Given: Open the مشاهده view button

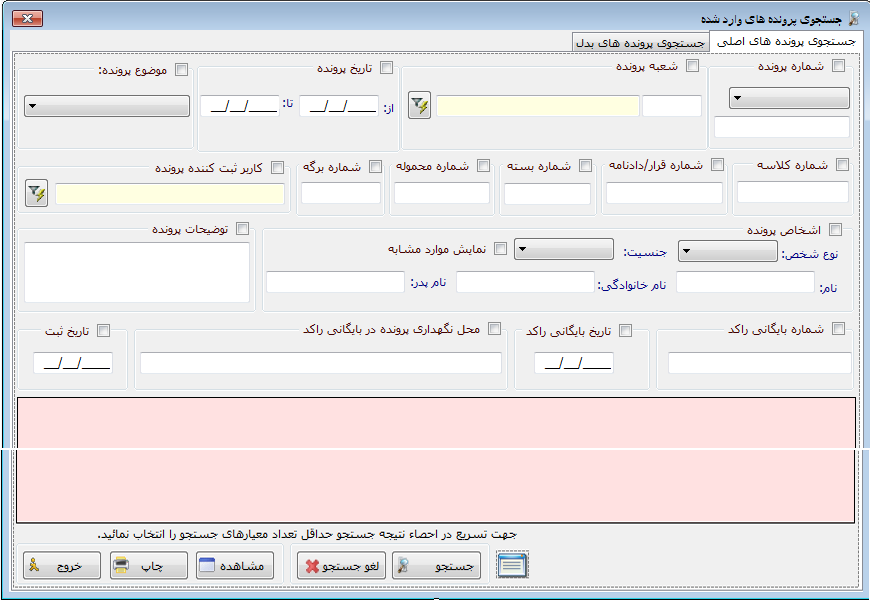Looking at the screenshot, I should click(231, 566).
